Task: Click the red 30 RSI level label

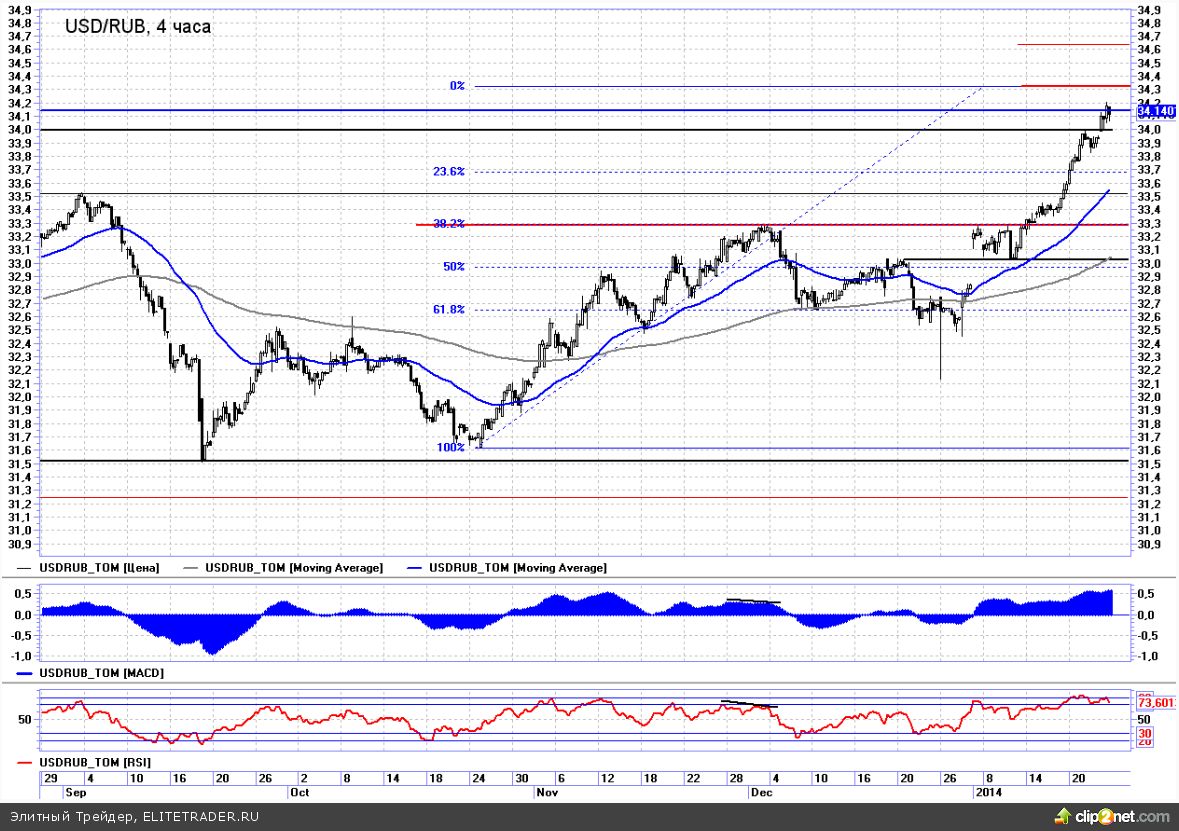Action: pyautogui.click(x=1145, y=732)
